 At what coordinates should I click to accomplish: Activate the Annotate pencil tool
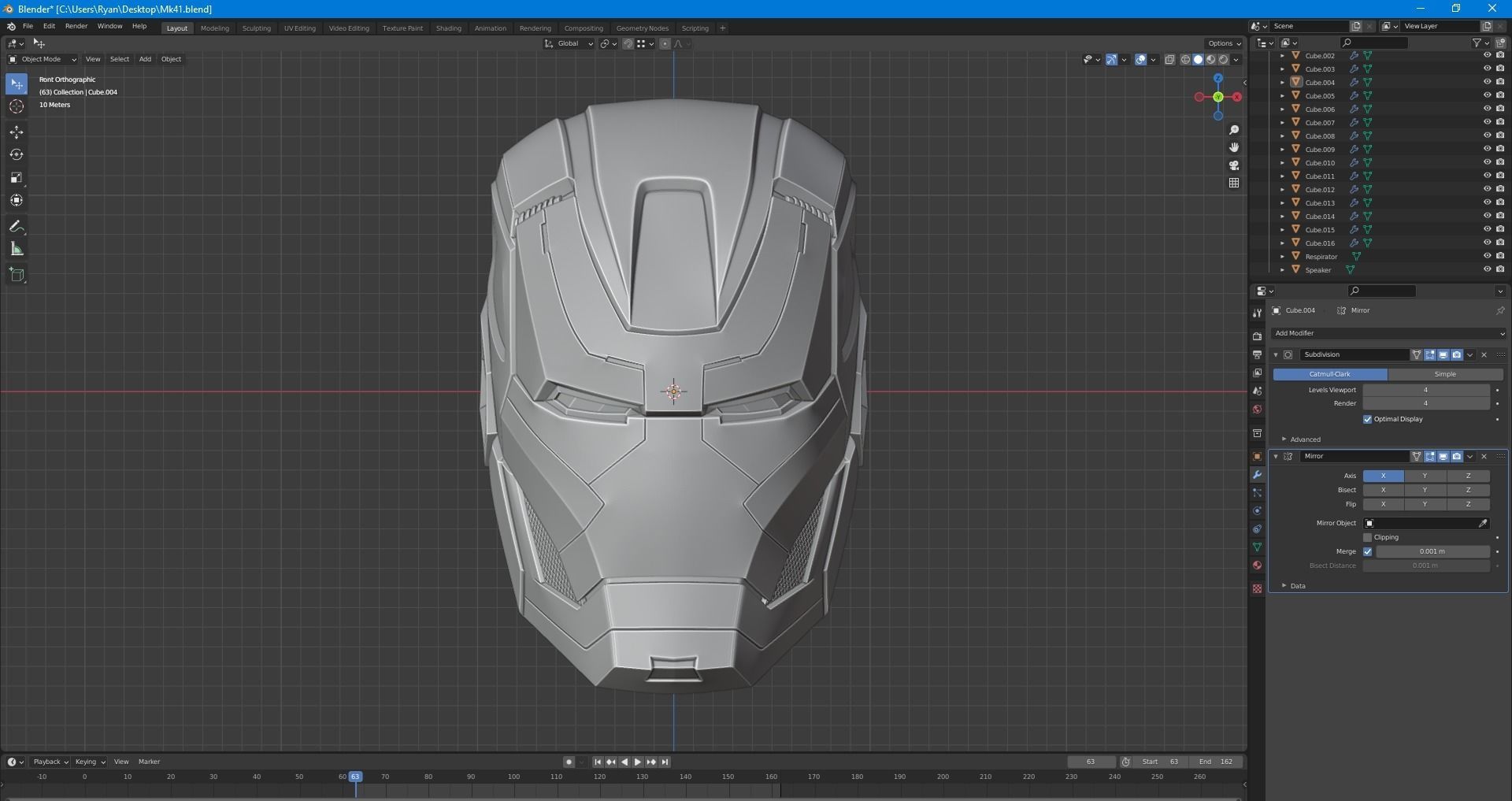point(17,227)
